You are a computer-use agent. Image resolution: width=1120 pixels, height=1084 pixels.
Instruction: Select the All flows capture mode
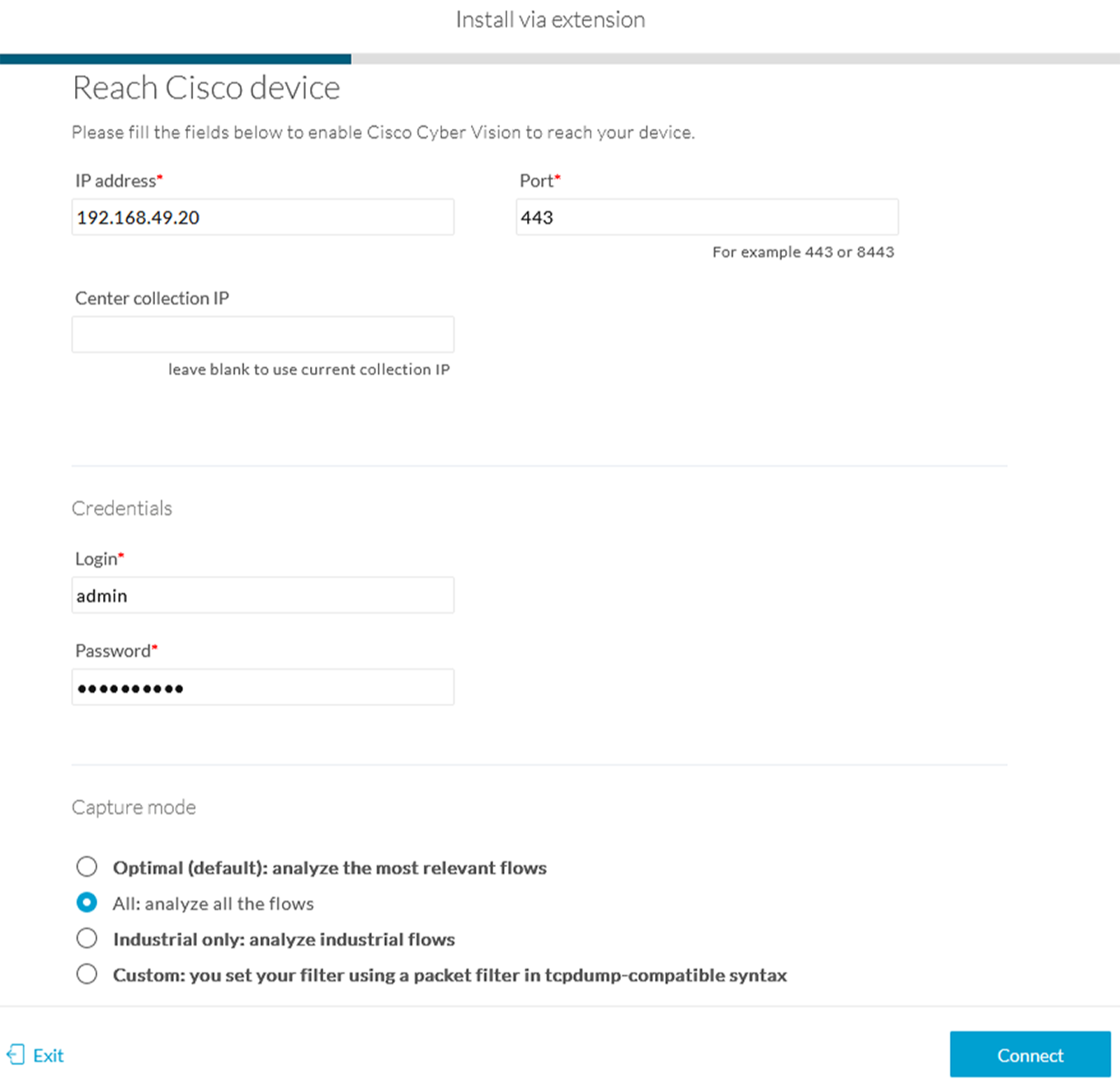tap(87, 903)
